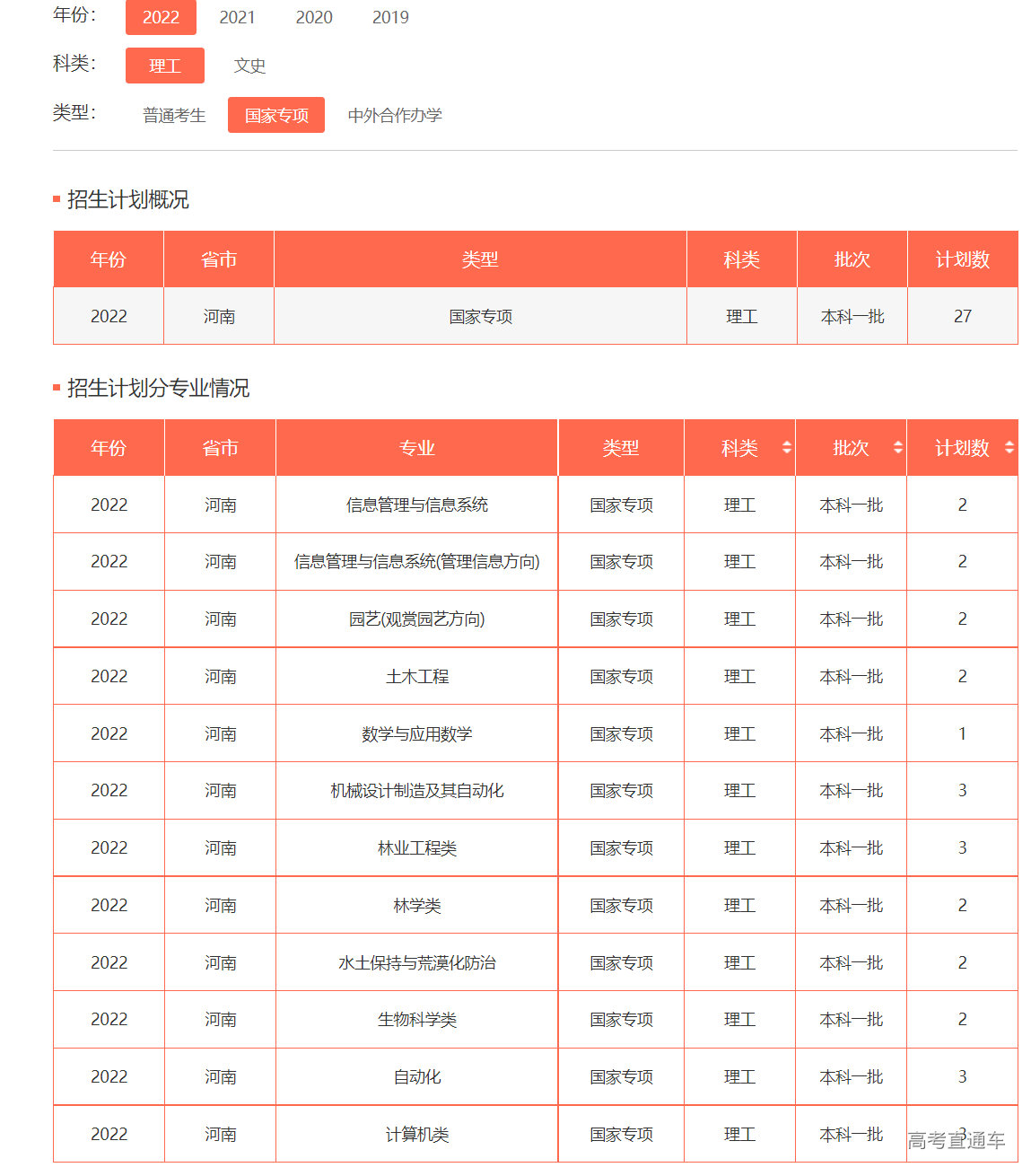
Task: Switch to year 2019
Action: pyautogui.click(x=389, y=17)
